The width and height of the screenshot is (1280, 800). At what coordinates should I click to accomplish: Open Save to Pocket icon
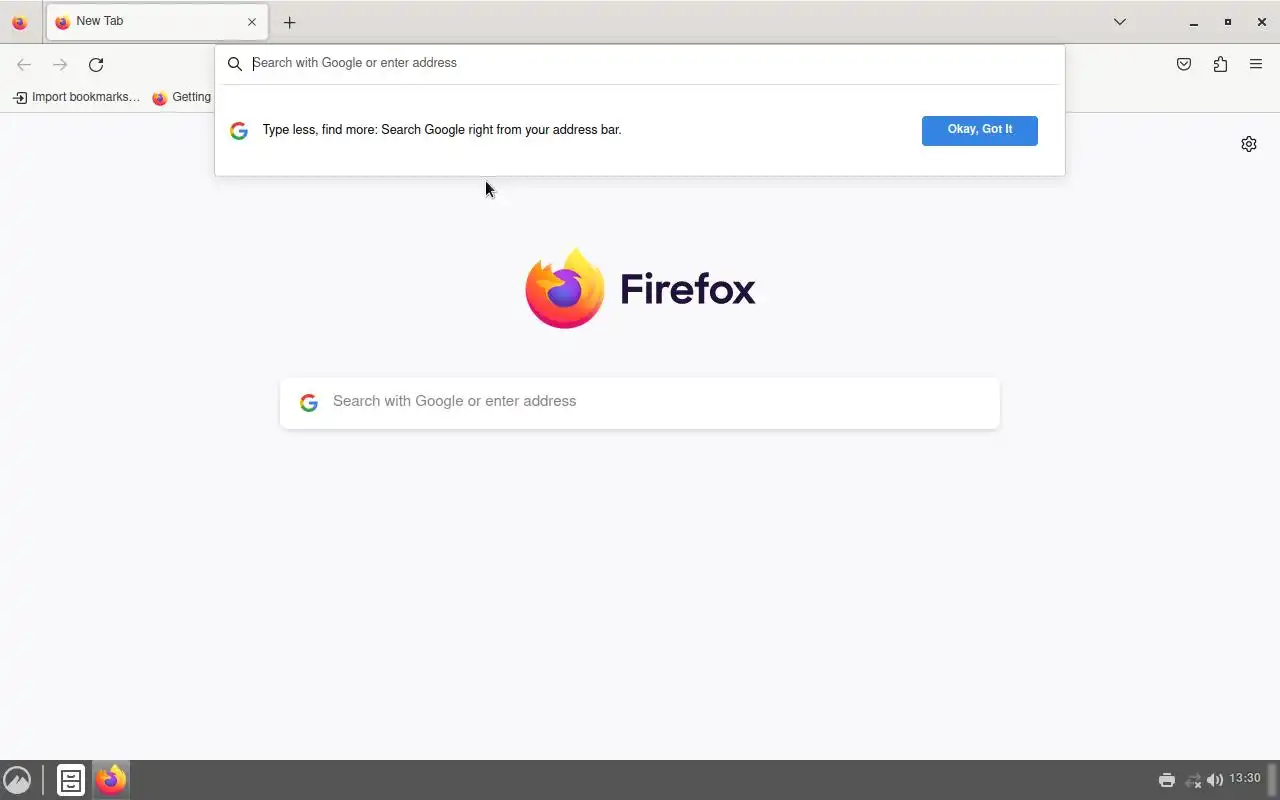pyautogui.click(x=1184, y=65)
